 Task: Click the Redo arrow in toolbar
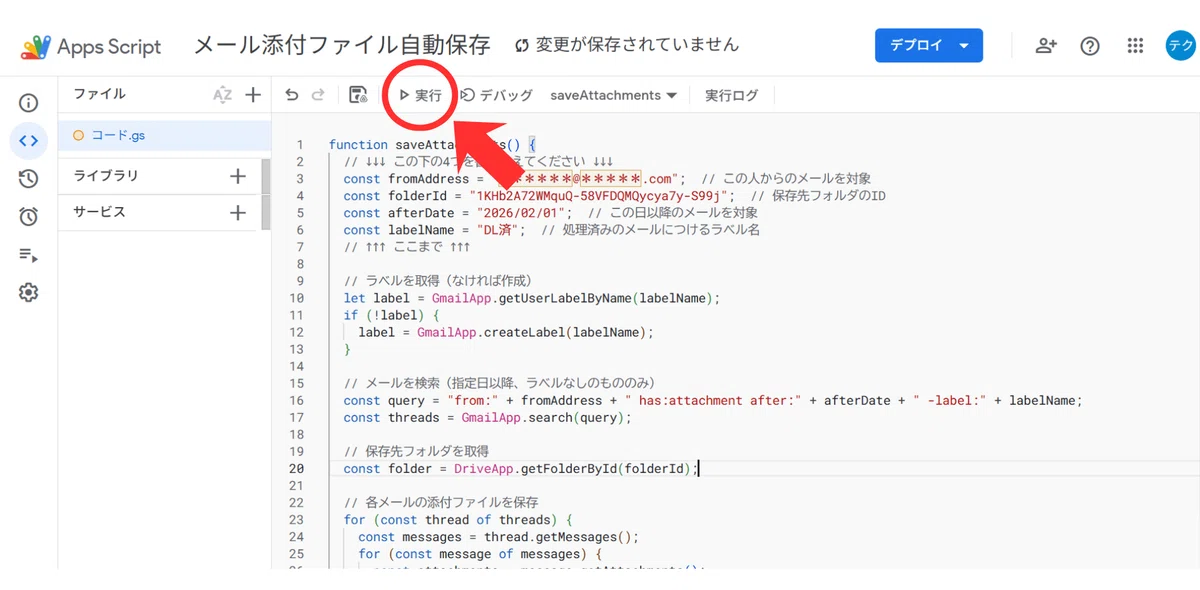click(318, 95)
